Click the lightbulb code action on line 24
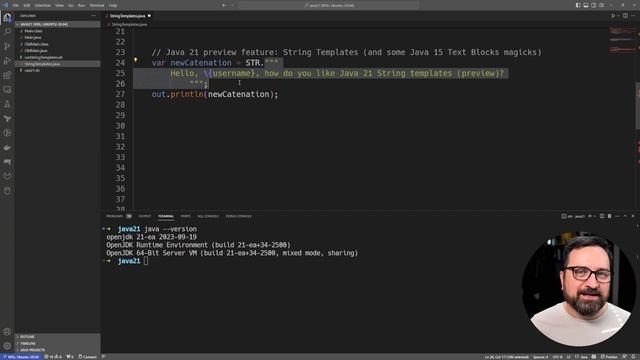The image size is (640, 360). click(136, 60)
